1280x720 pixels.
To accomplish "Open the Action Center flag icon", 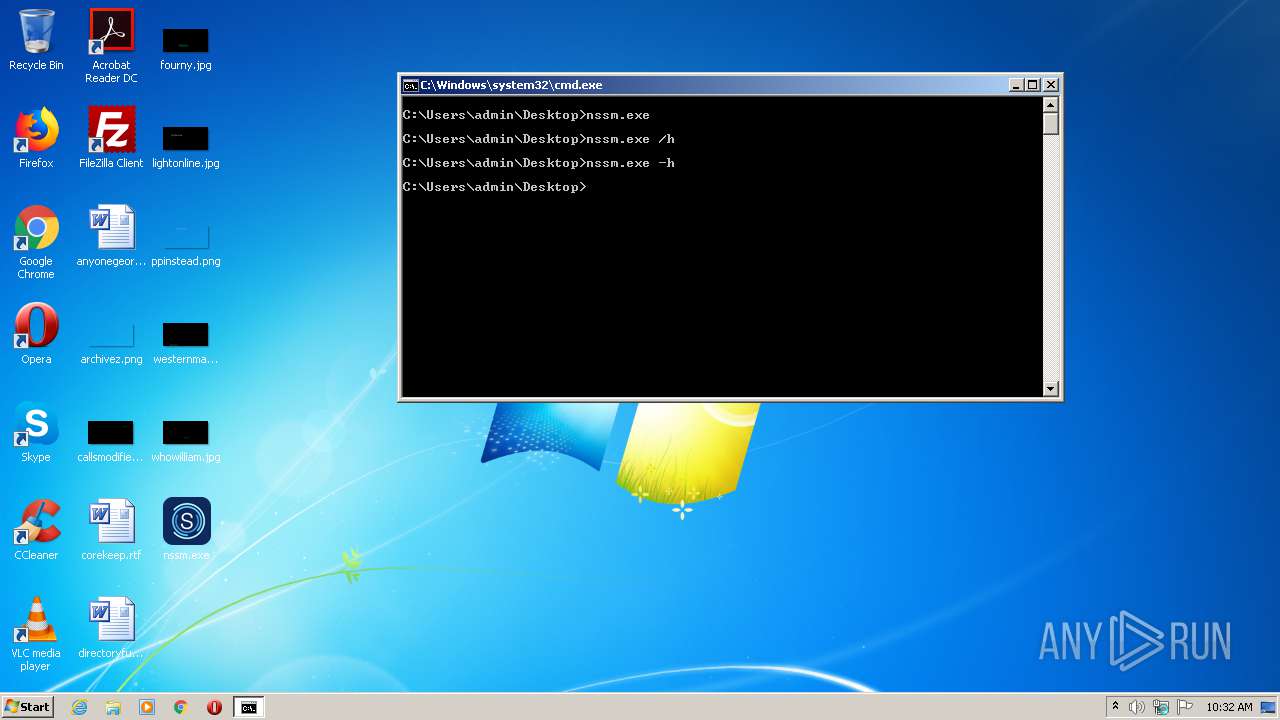I will (1185, 707).
